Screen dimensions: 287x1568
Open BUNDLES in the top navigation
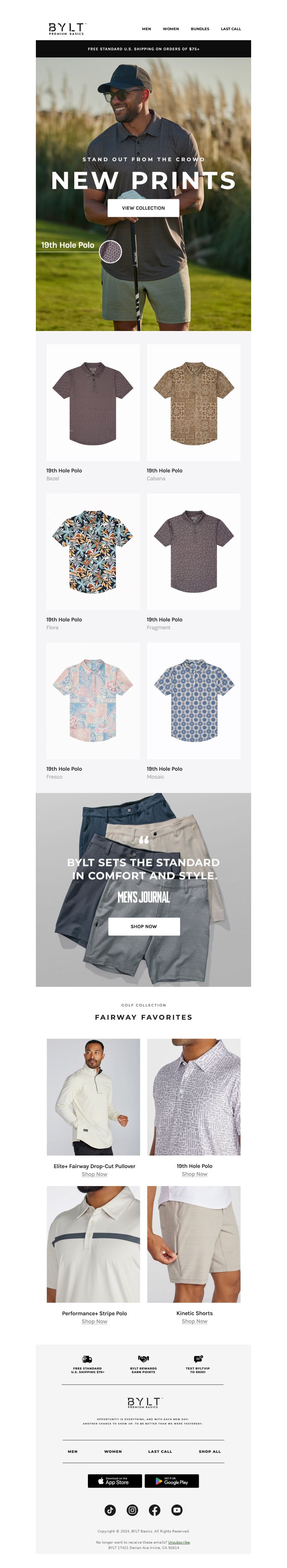tap(200, 29)
